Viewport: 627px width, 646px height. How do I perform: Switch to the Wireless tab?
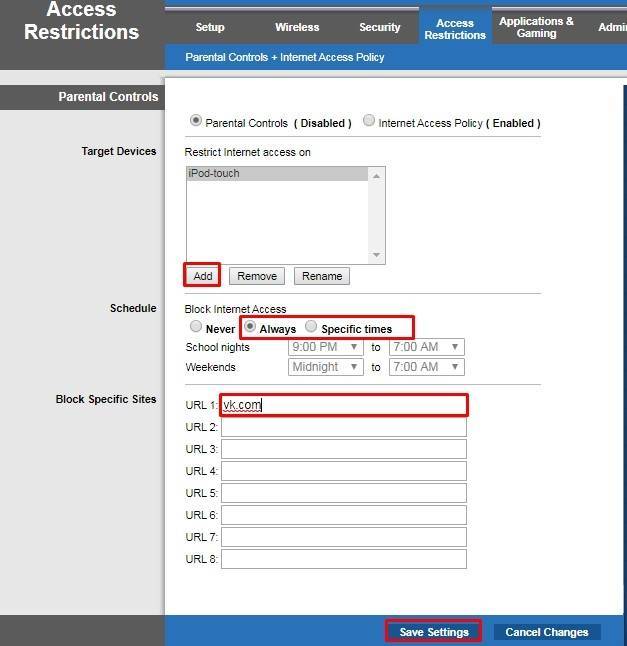(x=297, y=27)
